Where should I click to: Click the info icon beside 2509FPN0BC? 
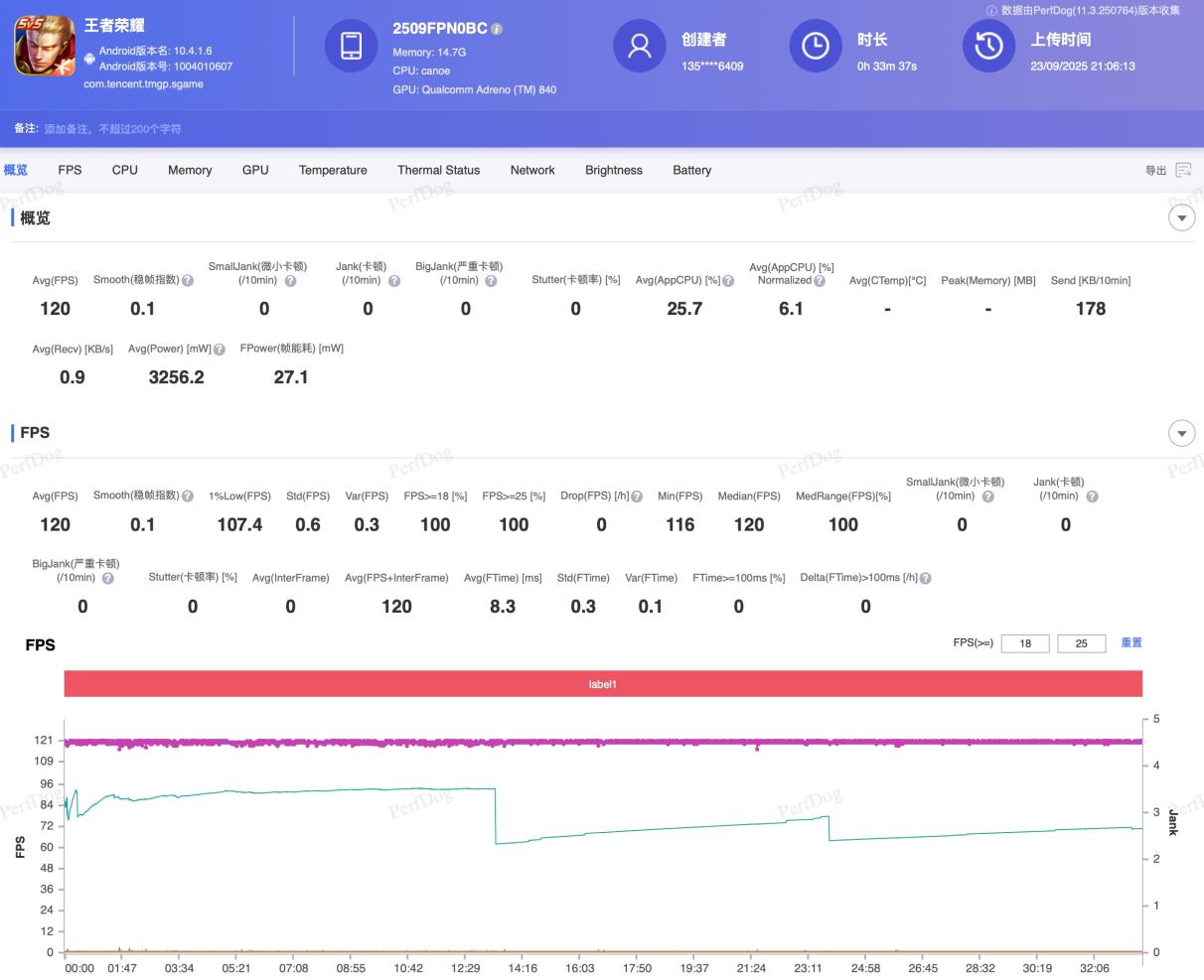pos(497,30)
